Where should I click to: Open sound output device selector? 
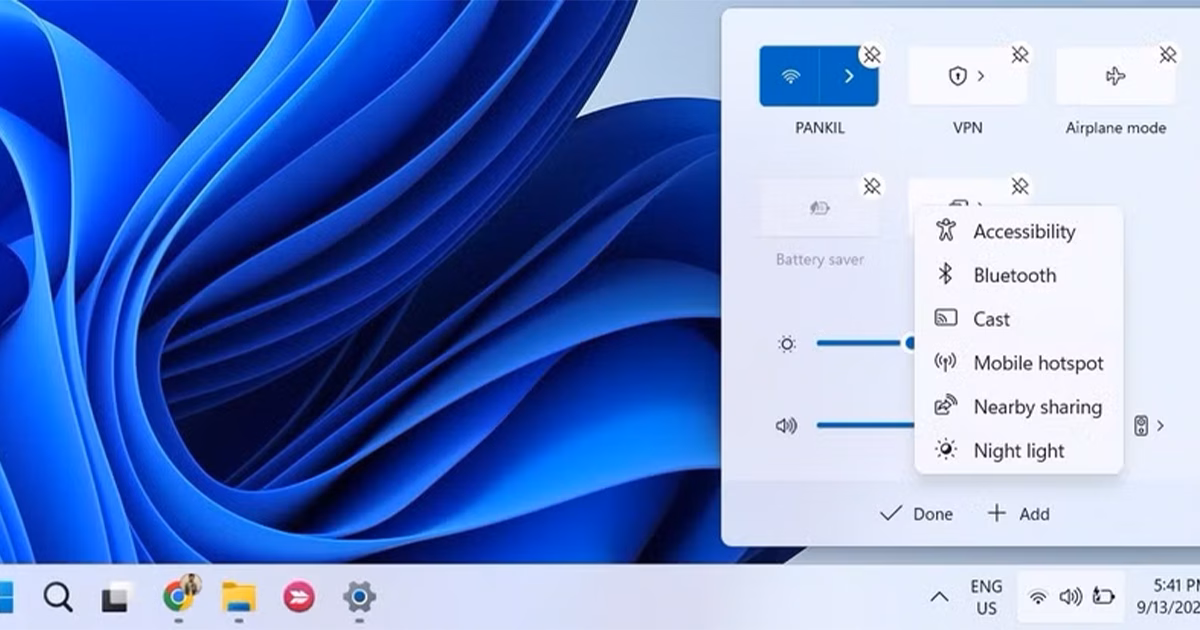[1150, 426]
